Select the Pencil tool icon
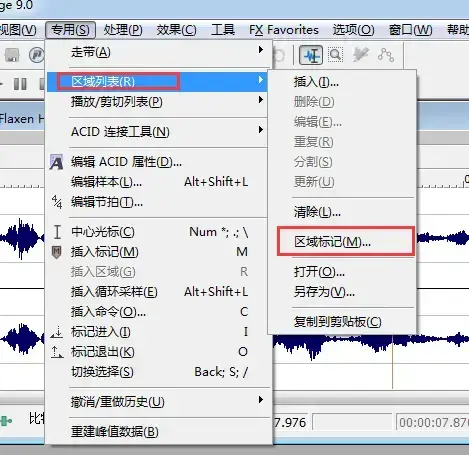This screenshot has width=469, height=455. point(361,55)
